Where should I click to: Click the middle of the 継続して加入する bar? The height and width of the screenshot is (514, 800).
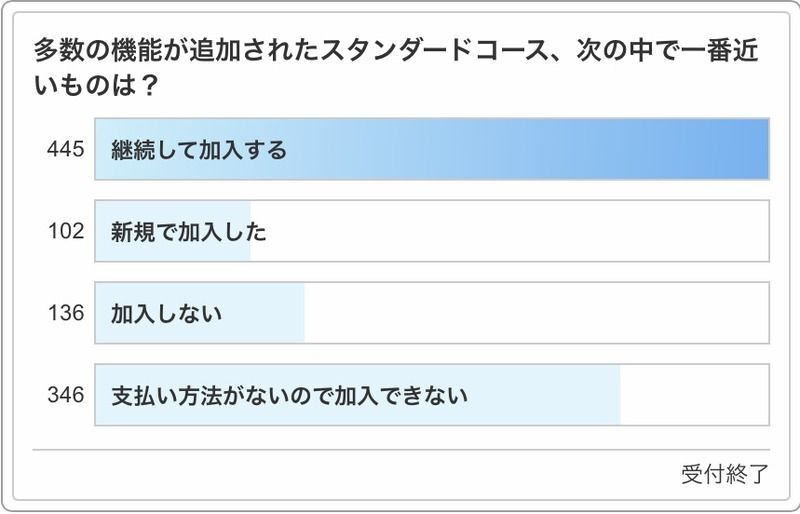point(432,150)
